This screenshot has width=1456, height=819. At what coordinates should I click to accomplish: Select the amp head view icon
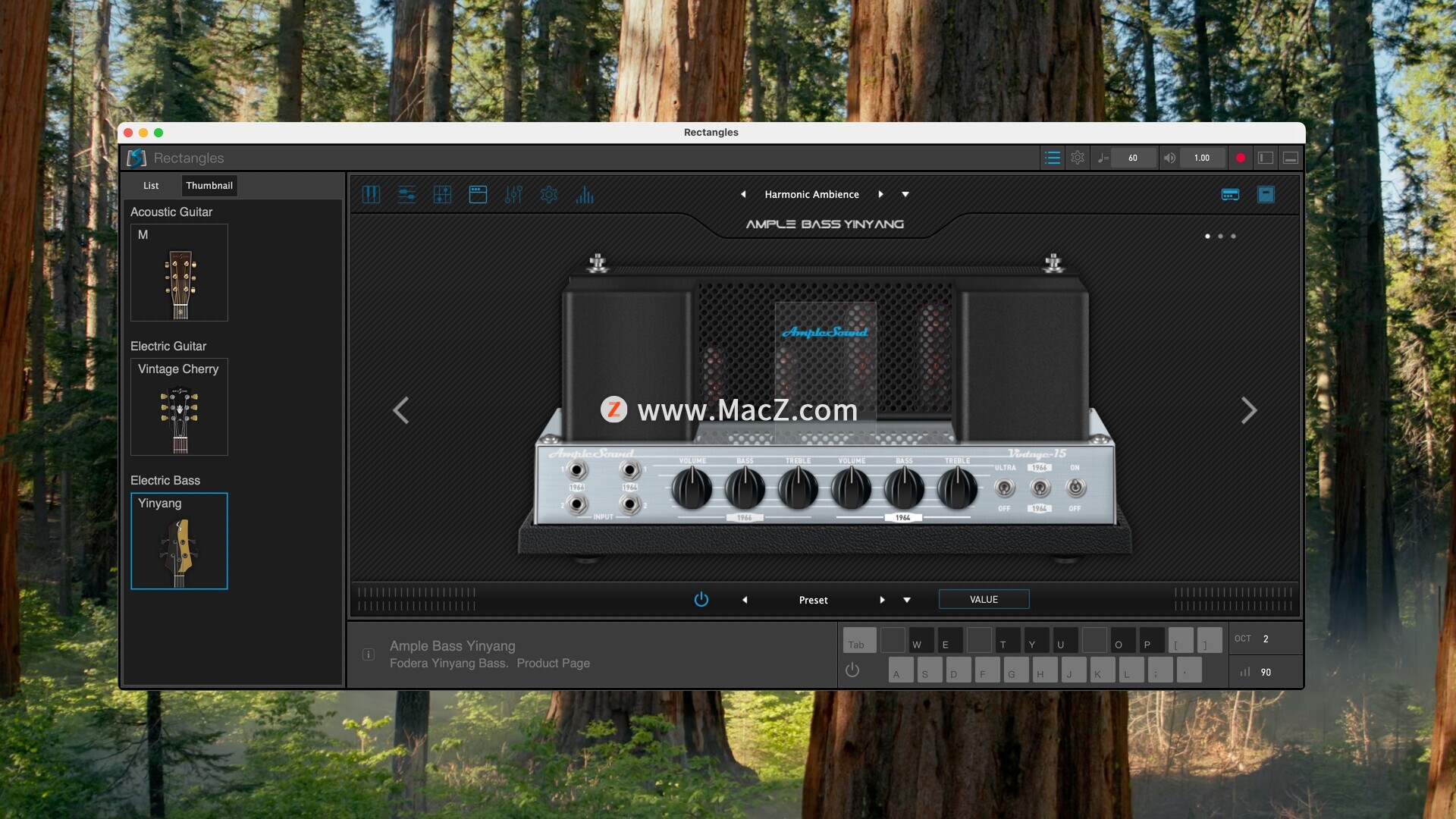(x=1230, y=195)
